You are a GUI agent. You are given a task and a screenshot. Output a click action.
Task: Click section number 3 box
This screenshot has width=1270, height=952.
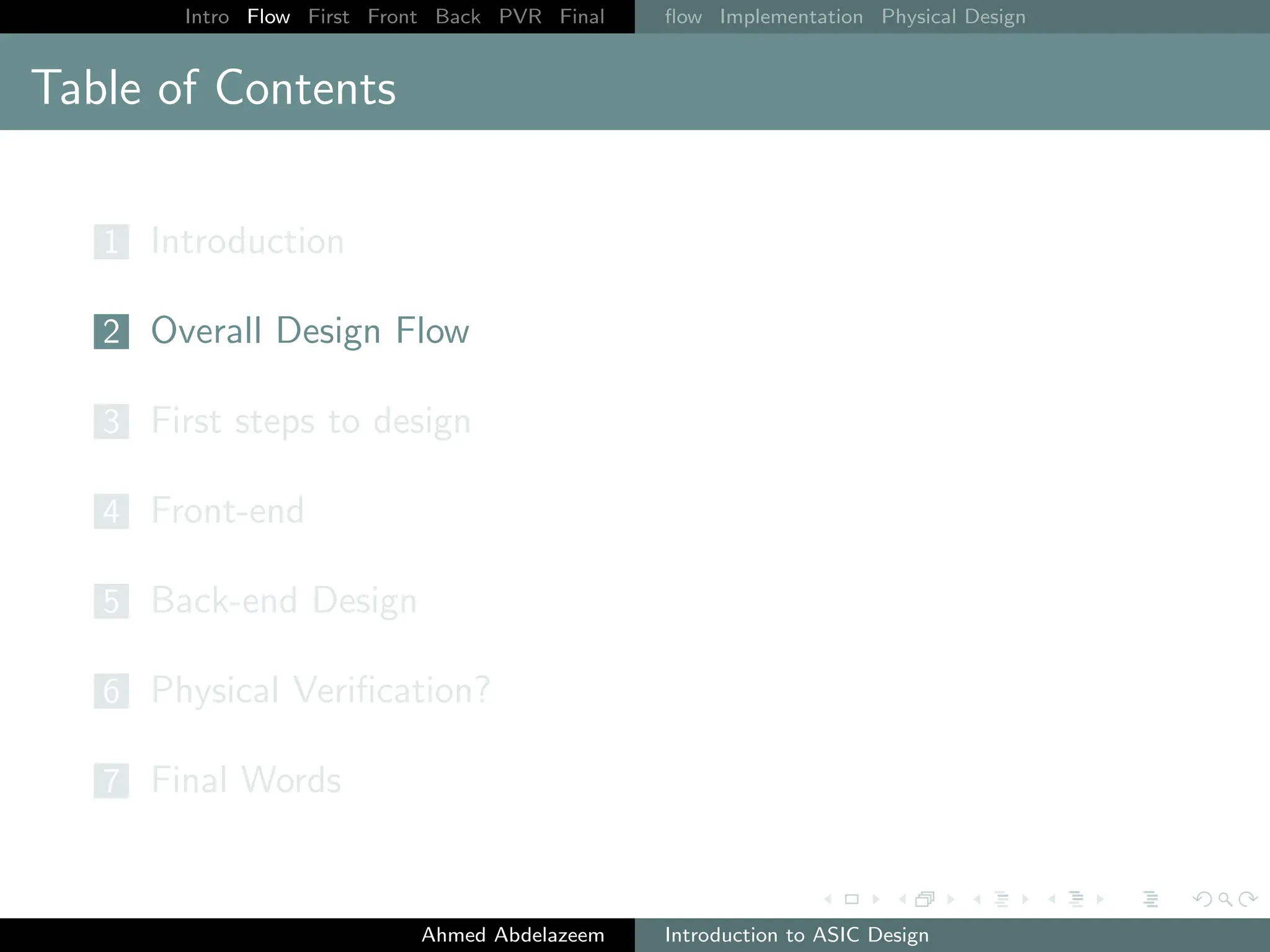point(112,421)
